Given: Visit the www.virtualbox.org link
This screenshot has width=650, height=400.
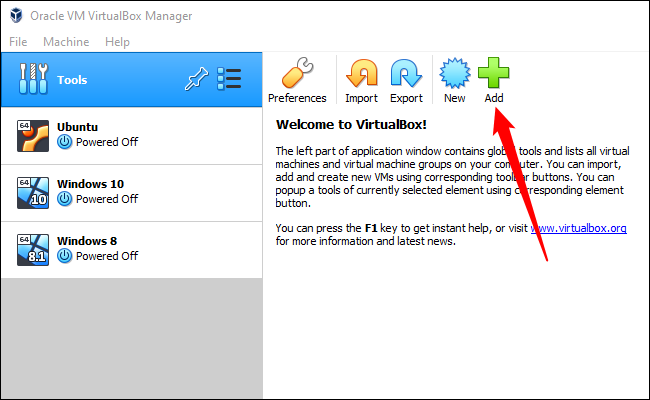Looking at the screenshot, I should 579,228.
